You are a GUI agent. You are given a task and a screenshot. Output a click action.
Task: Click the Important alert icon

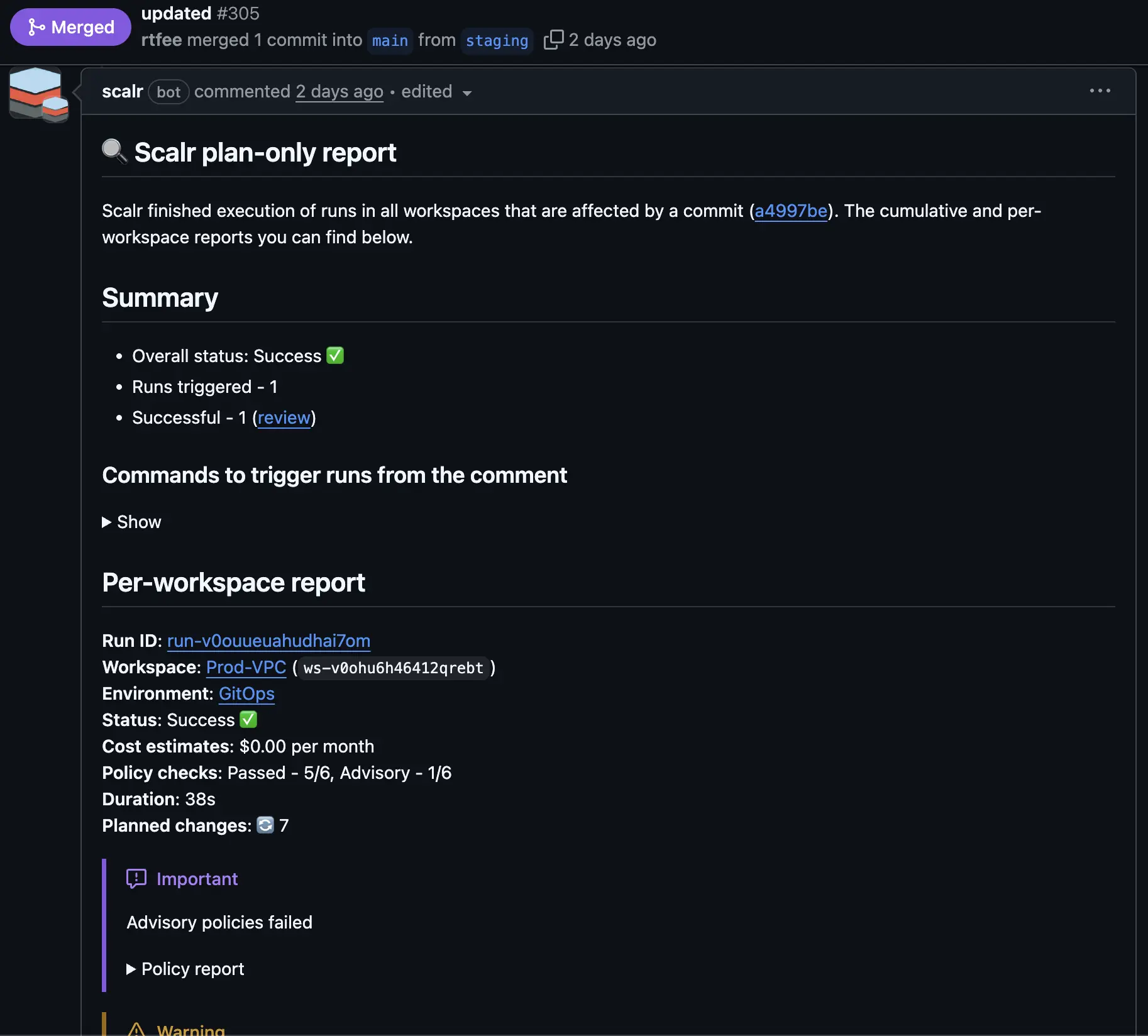[x=136, y=878]
